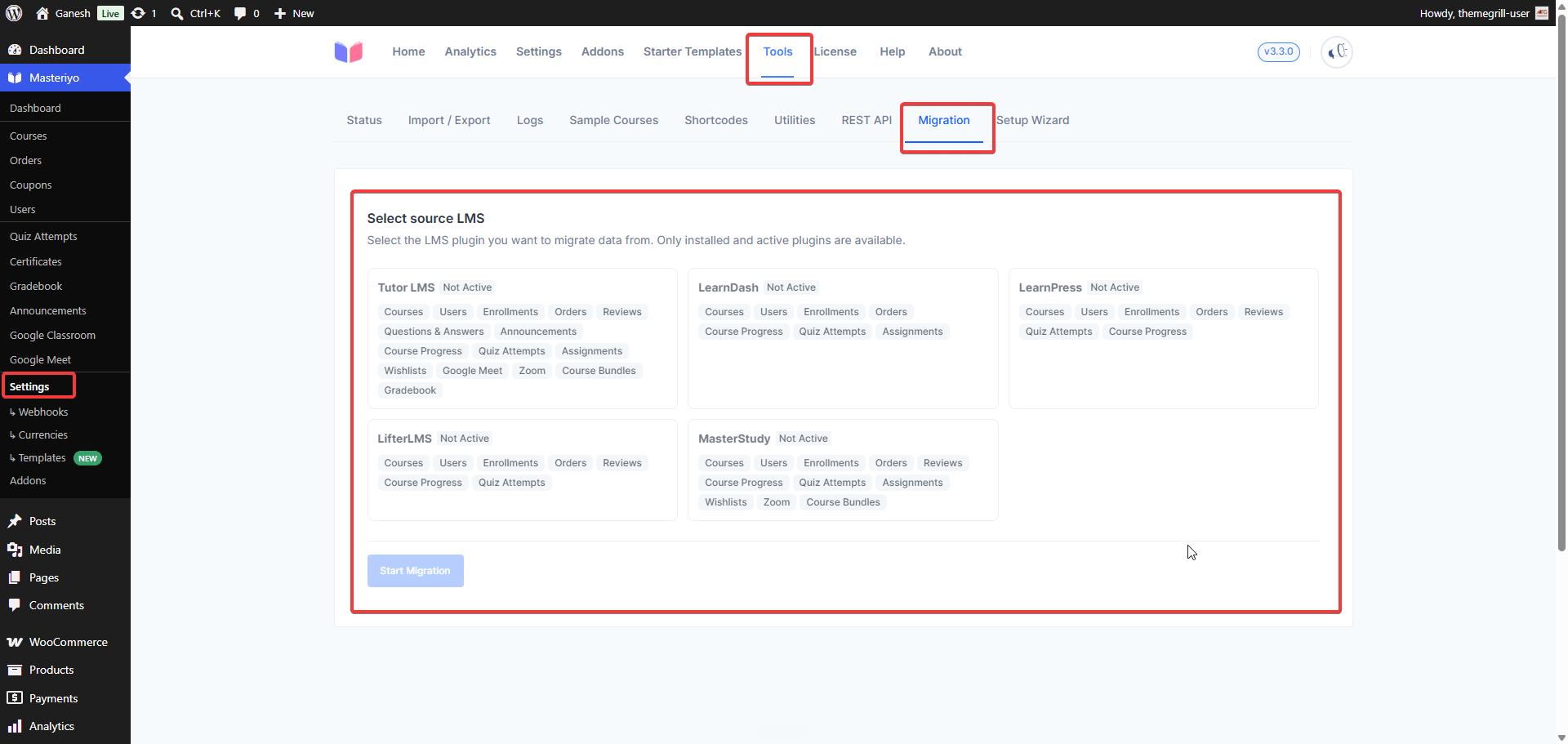Open the comments bubble in admin bar
Viewport: 1568px width, 744px height.
tap(247, 13)
